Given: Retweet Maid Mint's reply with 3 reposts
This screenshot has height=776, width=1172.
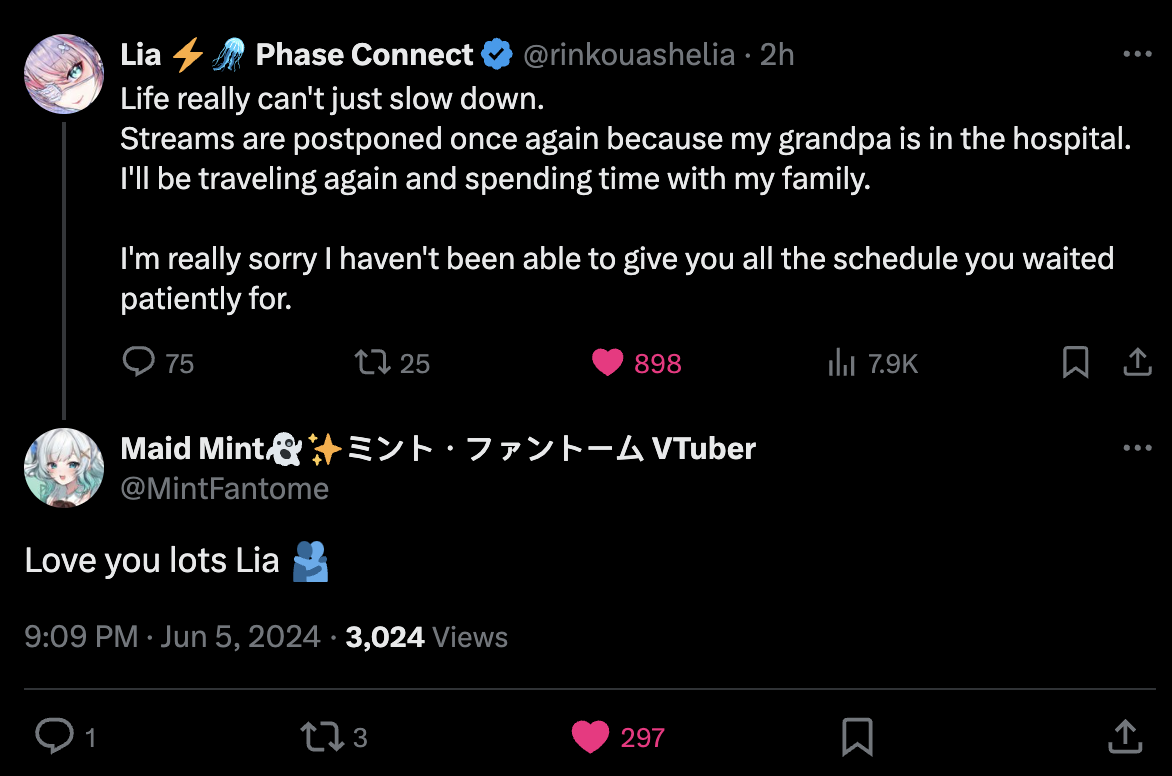Looking at the screenshot, I should point(319,737).
